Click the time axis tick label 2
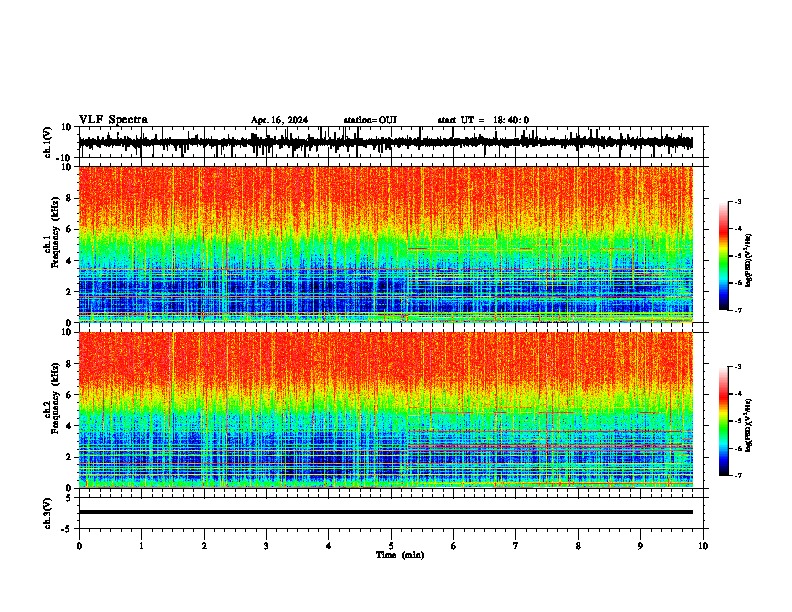The width and height of the screenshot is (792, 612). pos(204,546)
